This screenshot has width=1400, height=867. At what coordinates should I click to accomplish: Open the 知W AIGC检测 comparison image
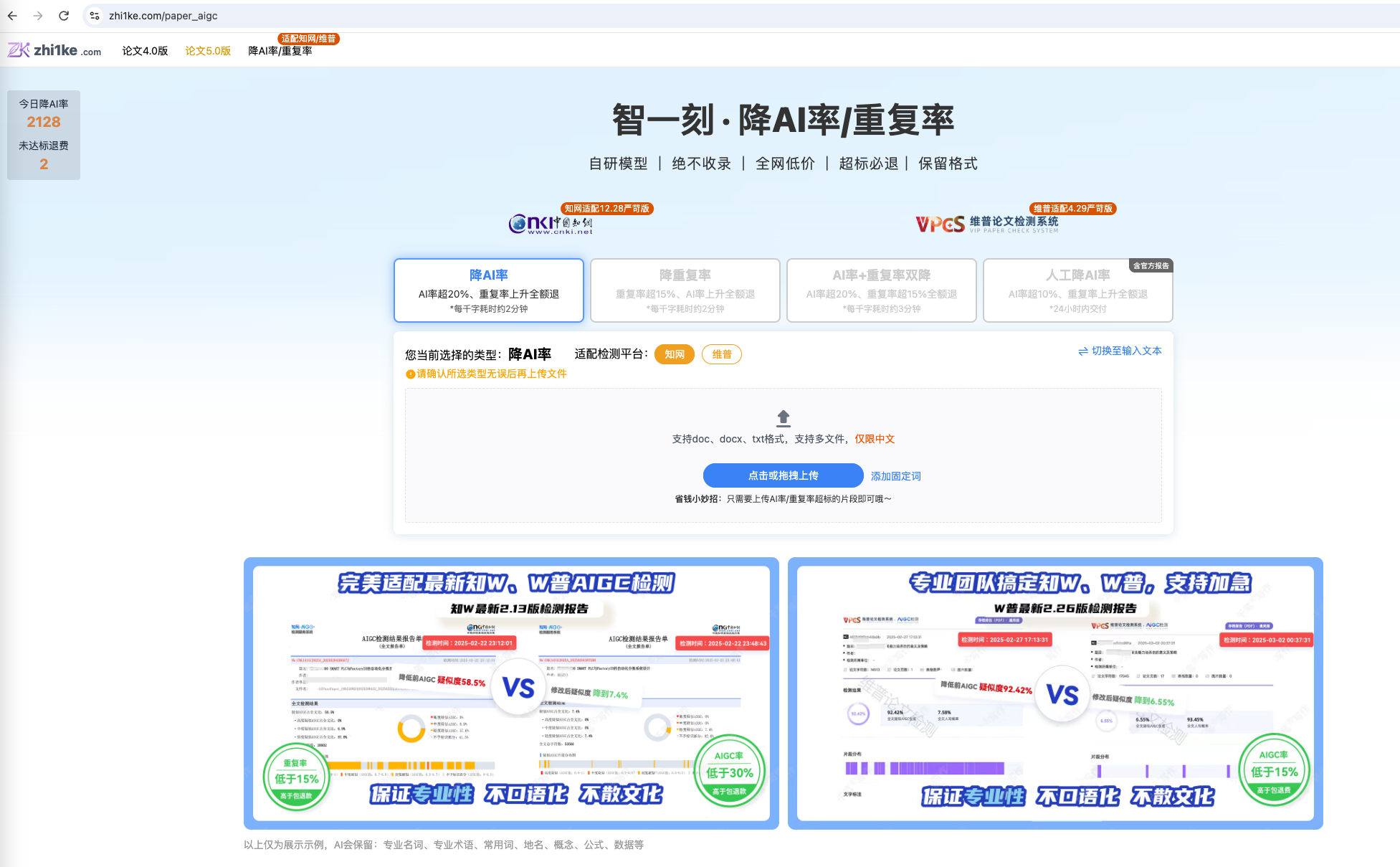(x=511, y=693)
